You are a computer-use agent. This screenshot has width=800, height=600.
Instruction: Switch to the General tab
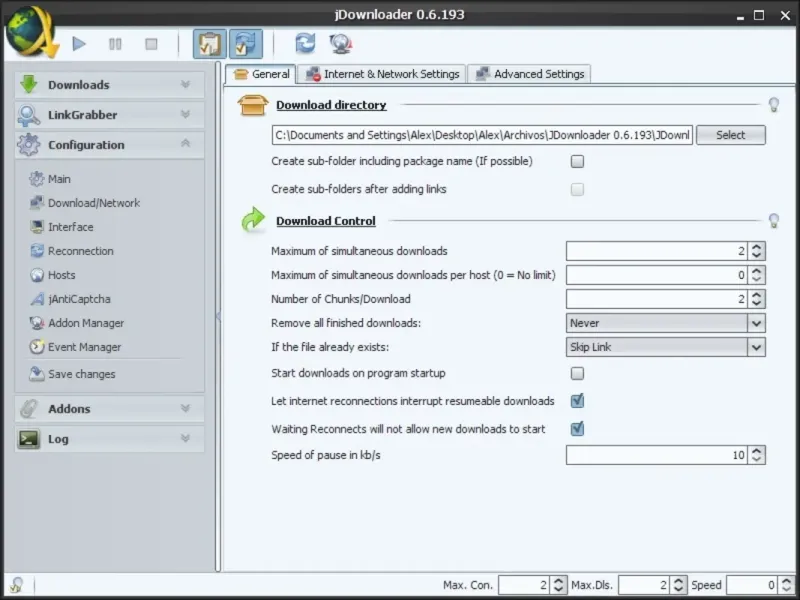click(x=261, y=74)
